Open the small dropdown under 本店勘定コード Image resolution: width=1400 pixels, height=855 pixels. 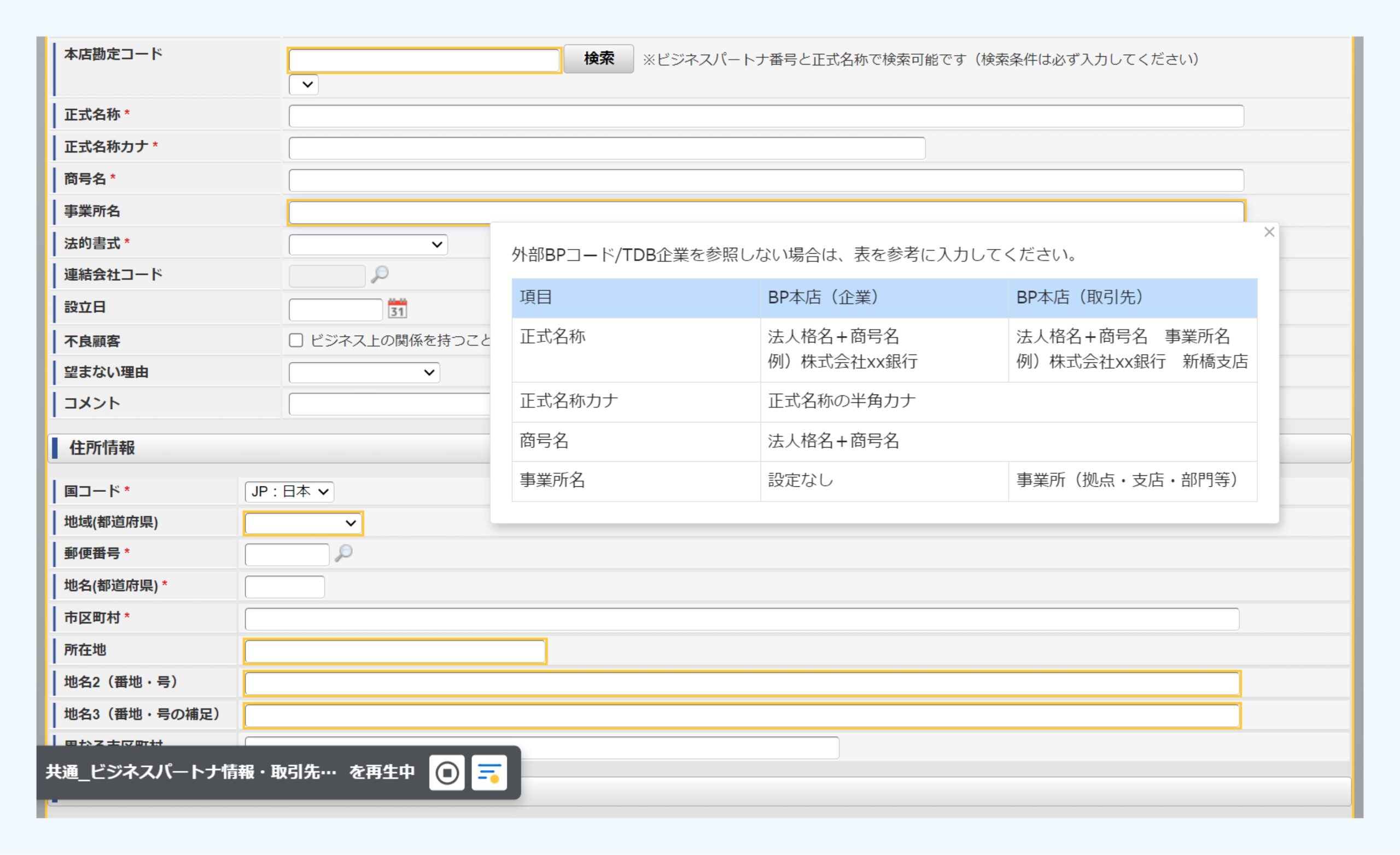point(304,85)
